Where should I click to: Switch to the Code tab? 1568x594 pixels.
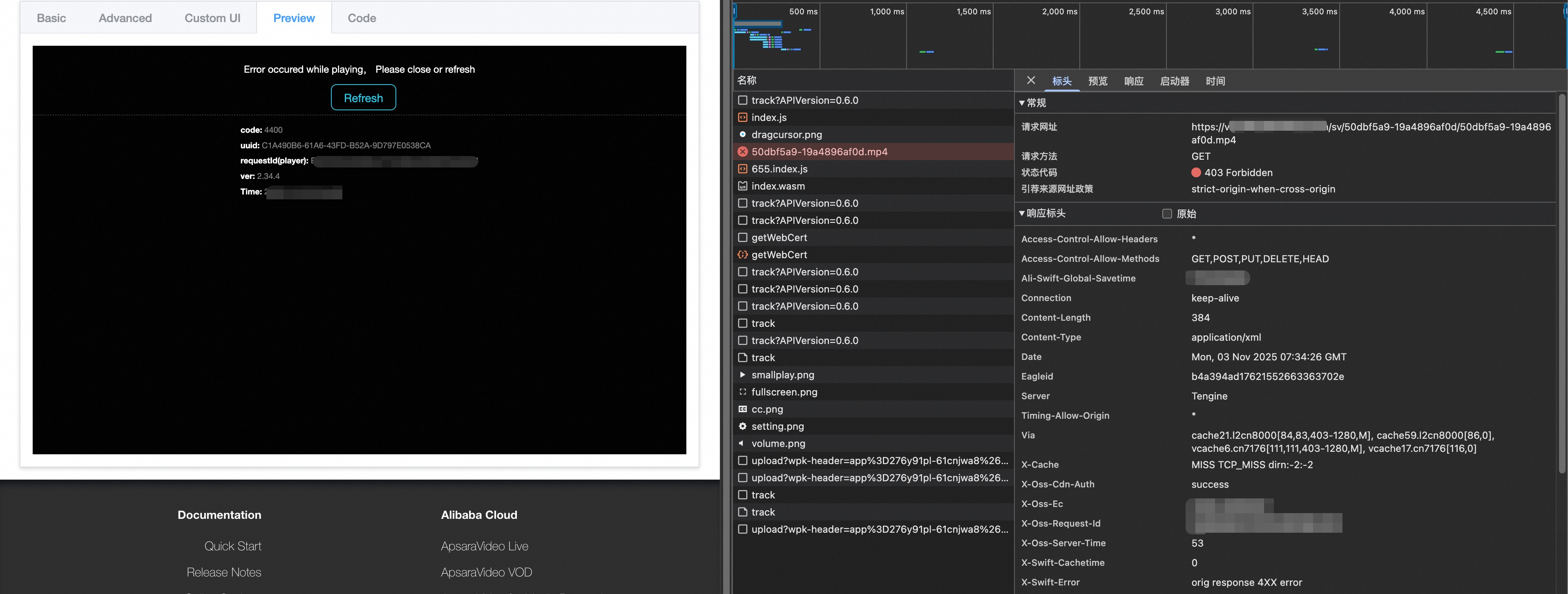click(x=362, y=18)
